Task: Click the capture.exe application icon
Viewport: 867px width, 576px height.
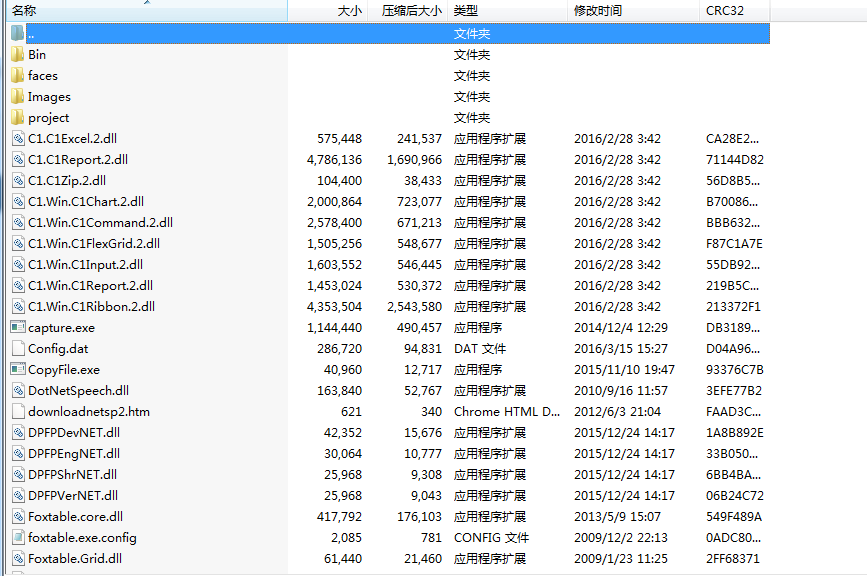Action: [18, 327]
